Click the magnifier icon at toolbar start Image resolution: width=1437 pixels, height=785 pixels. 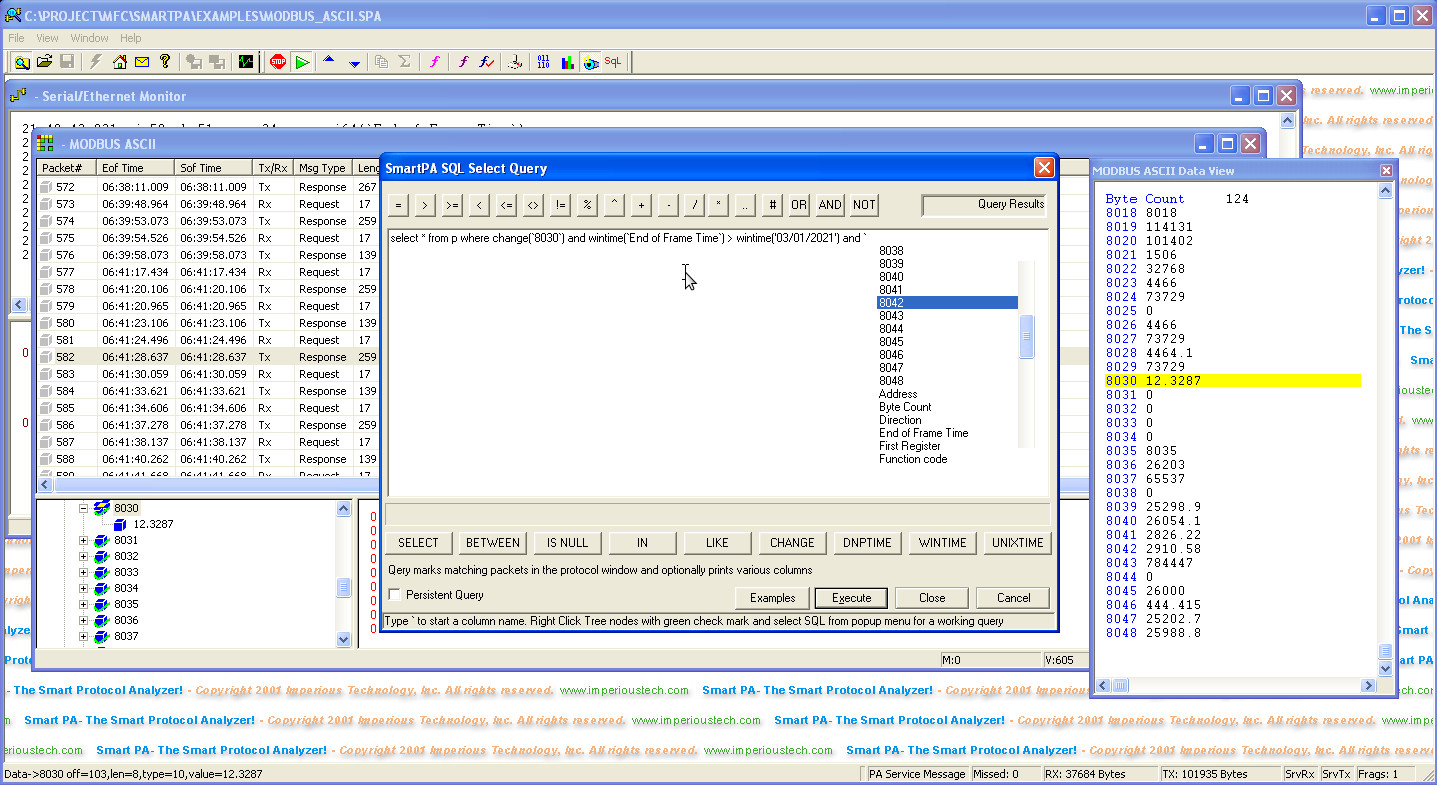[22, 62]
